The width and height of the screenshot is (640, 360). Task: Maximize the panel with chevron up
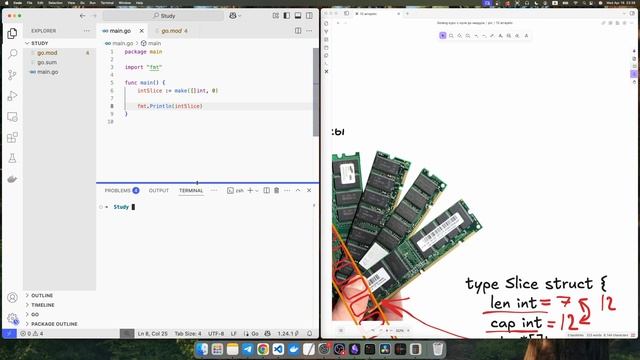pos(298,191)
